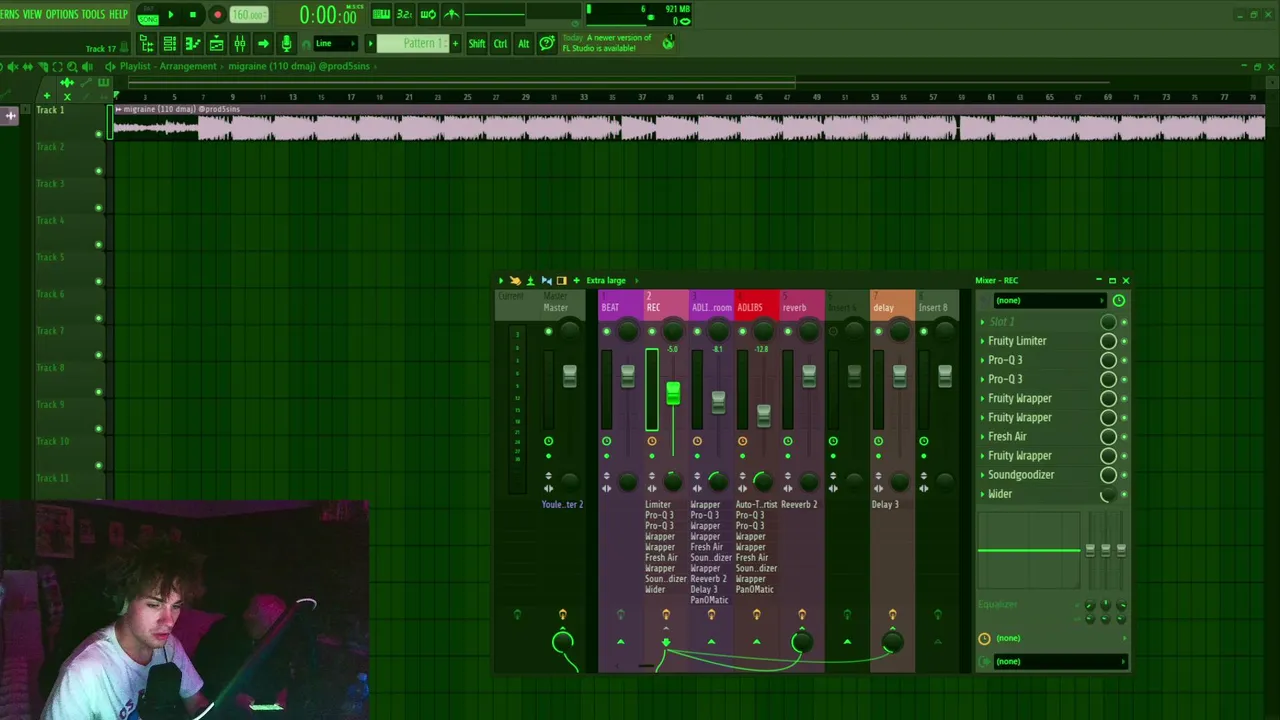Click the REC track volume fader
1280x720 pixels.
coord(673,393)
